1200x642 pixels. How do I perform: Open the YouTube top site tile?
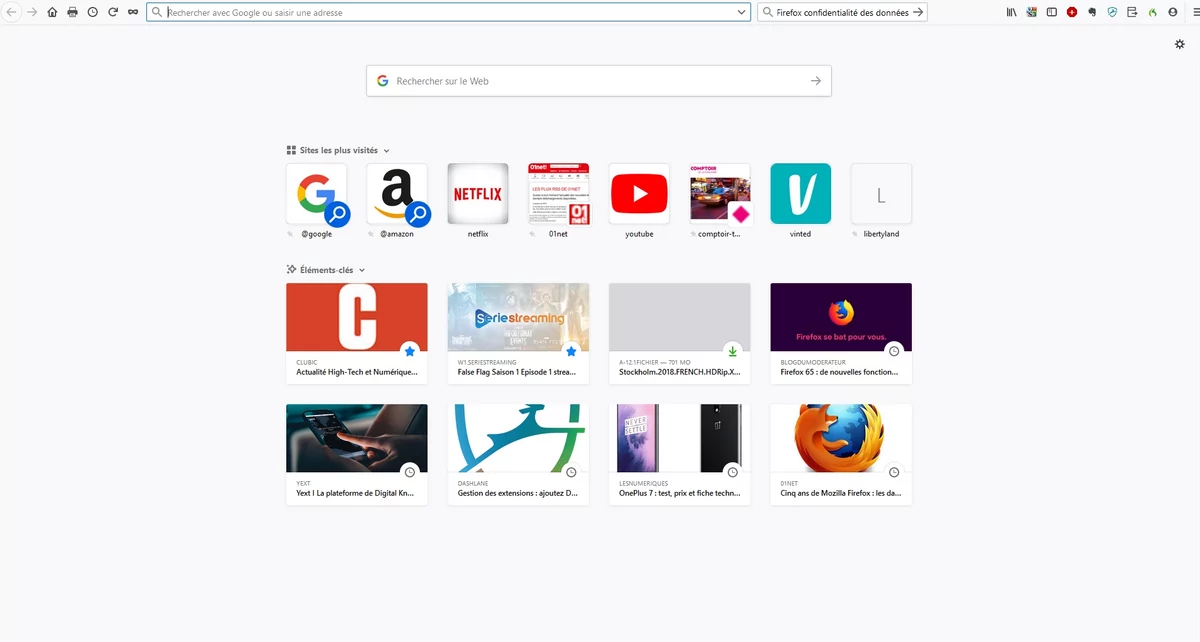click(x=639, y=194)
